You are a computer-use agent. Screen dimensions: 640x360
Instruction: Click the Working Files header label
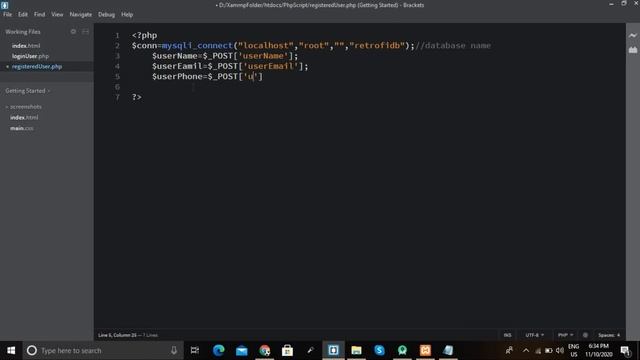coord(23,31)
